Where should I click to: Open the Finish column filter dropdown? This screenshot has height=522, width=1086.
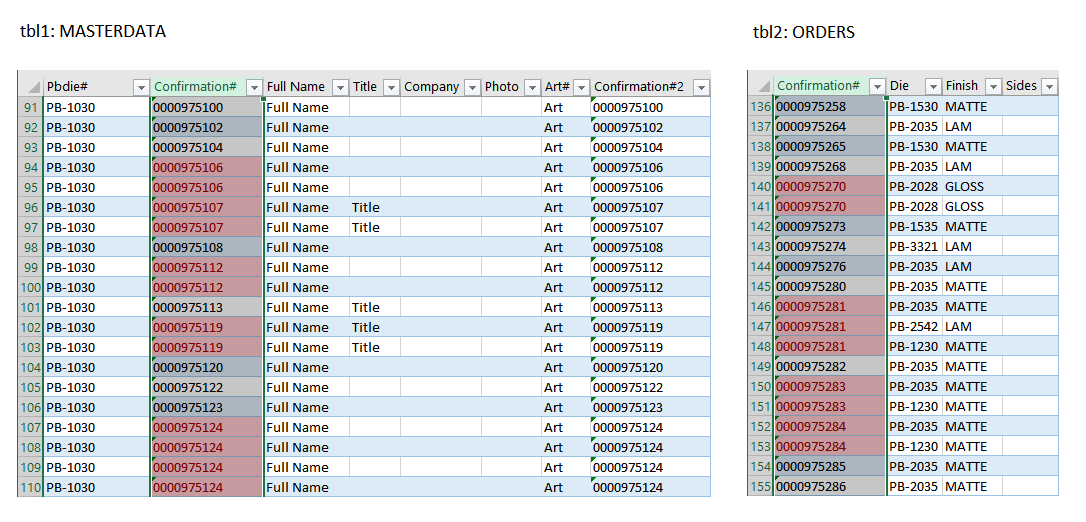[x=993, y=86]
